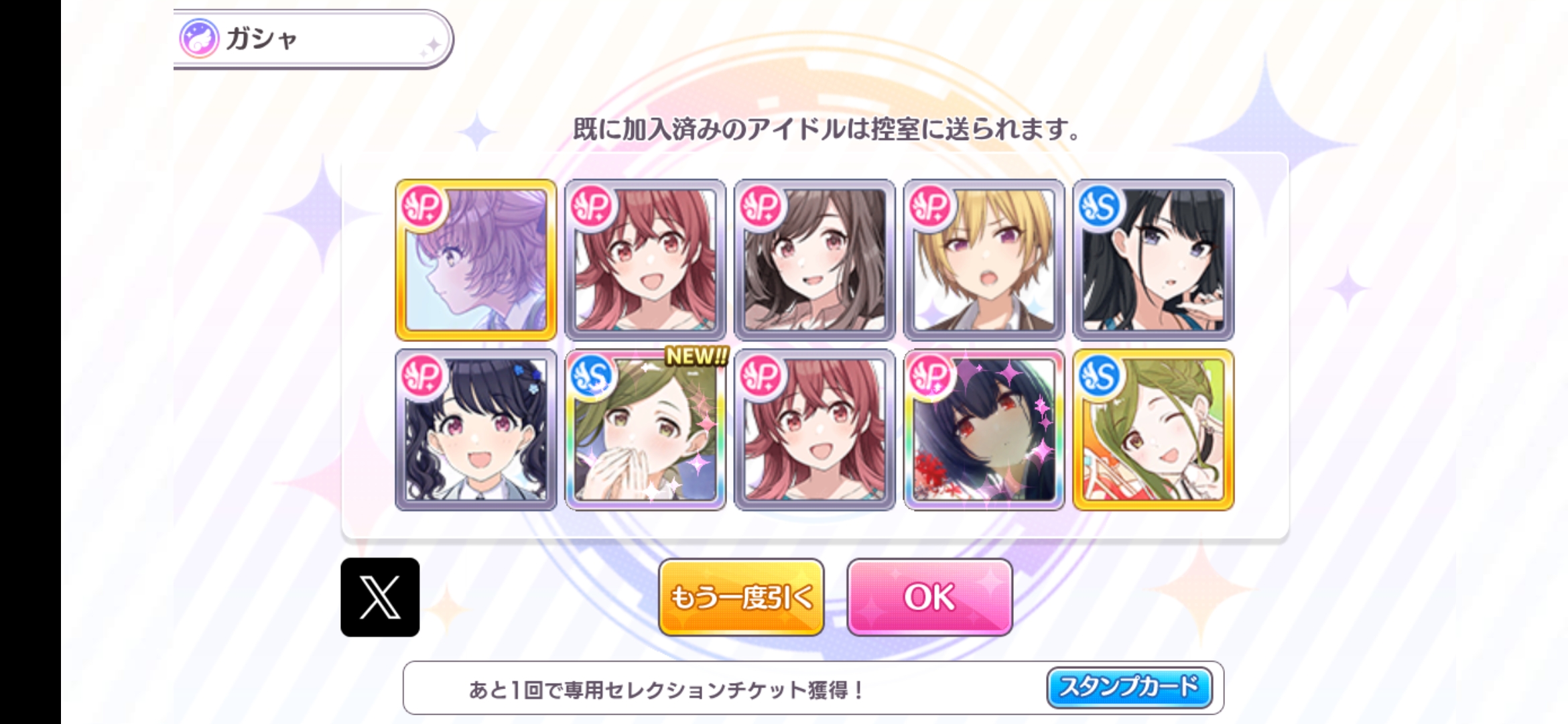
Task: Select the NEW!! green-haired idol card
Action: coord(645,430)
